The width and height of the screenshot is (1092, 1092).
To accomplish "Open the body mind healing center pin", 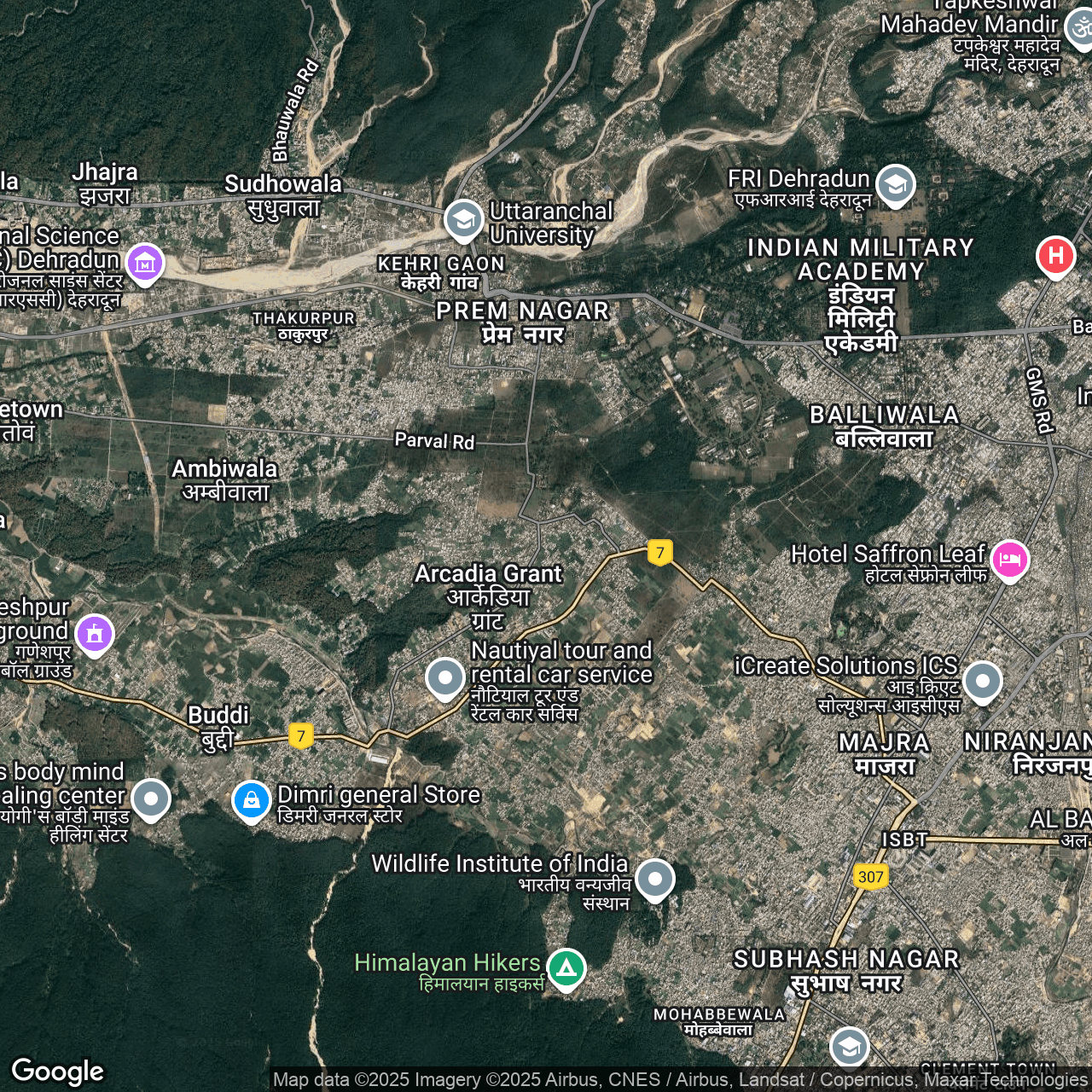I will pos(151,799).
